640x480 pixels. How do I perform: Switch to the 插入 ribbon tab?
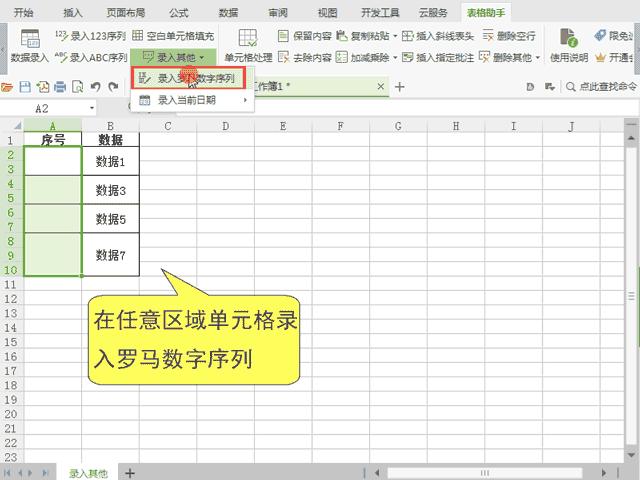73,13
